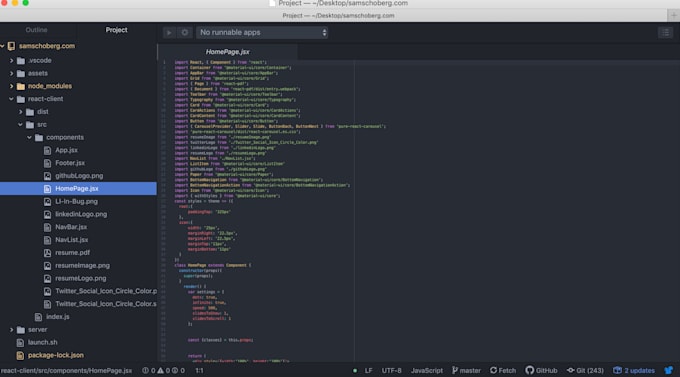Change the JavaScript grammar selector
This screenshot has width=680, height=377.
tap(427, 370)
